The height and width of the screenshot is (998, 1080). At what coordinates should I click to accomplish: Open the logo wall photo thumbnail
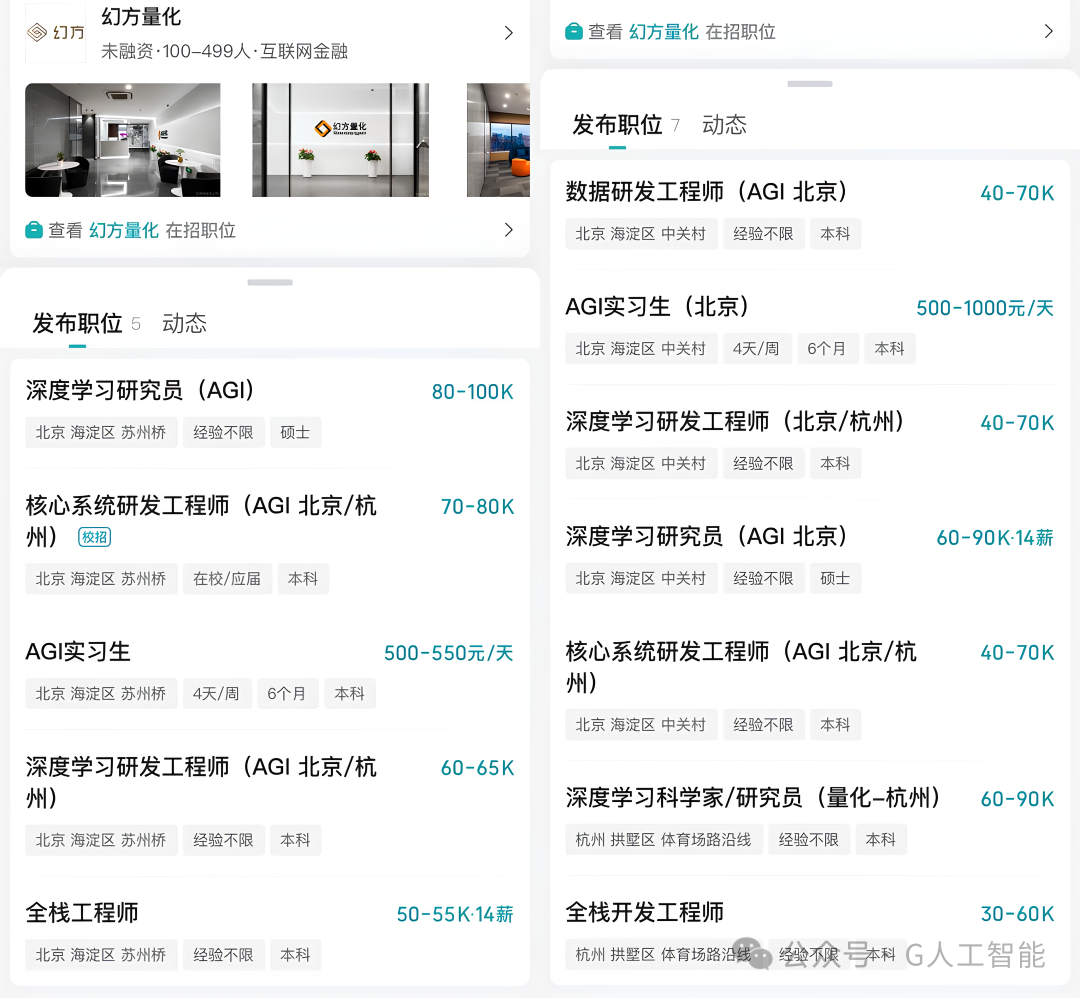click(340, 140)
